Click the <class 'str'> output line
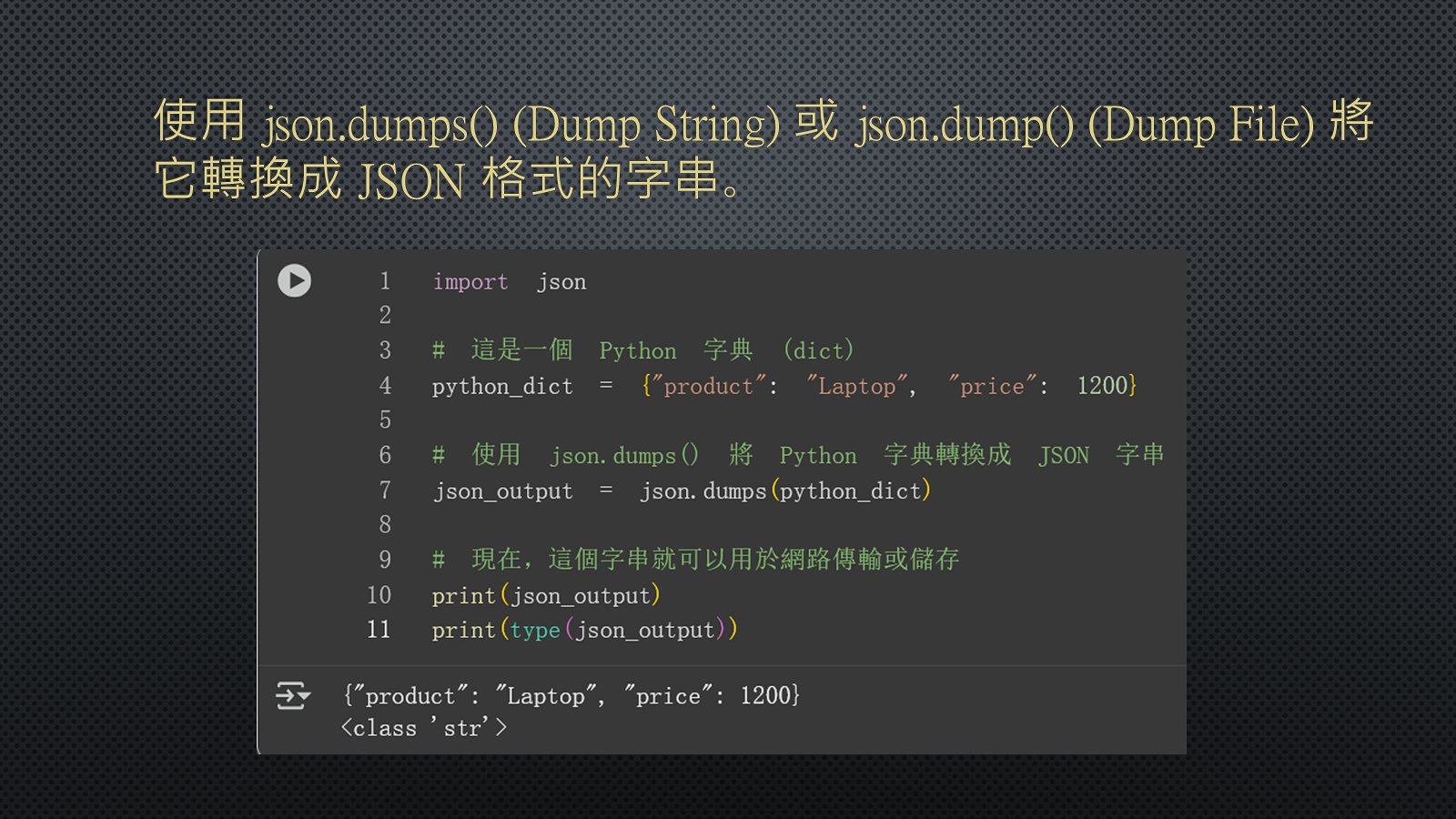 tap(424, 728)
